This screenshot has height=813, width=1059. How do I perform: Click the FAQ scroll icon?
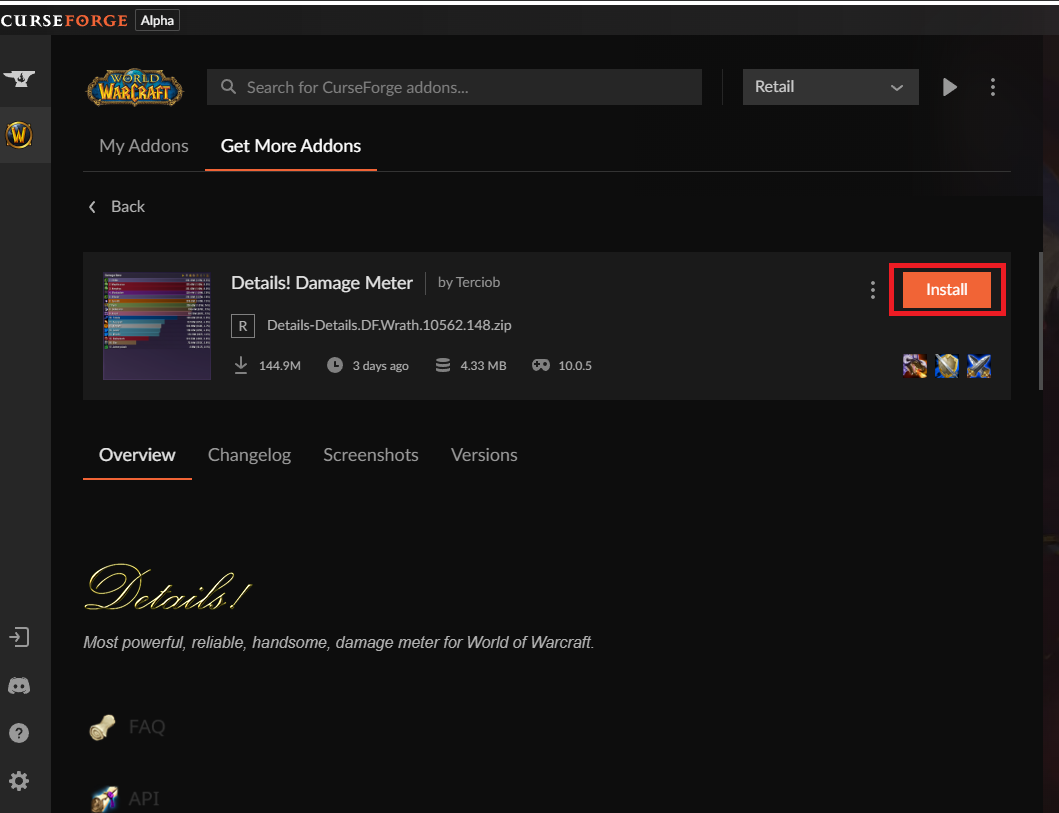pos(103,727)
